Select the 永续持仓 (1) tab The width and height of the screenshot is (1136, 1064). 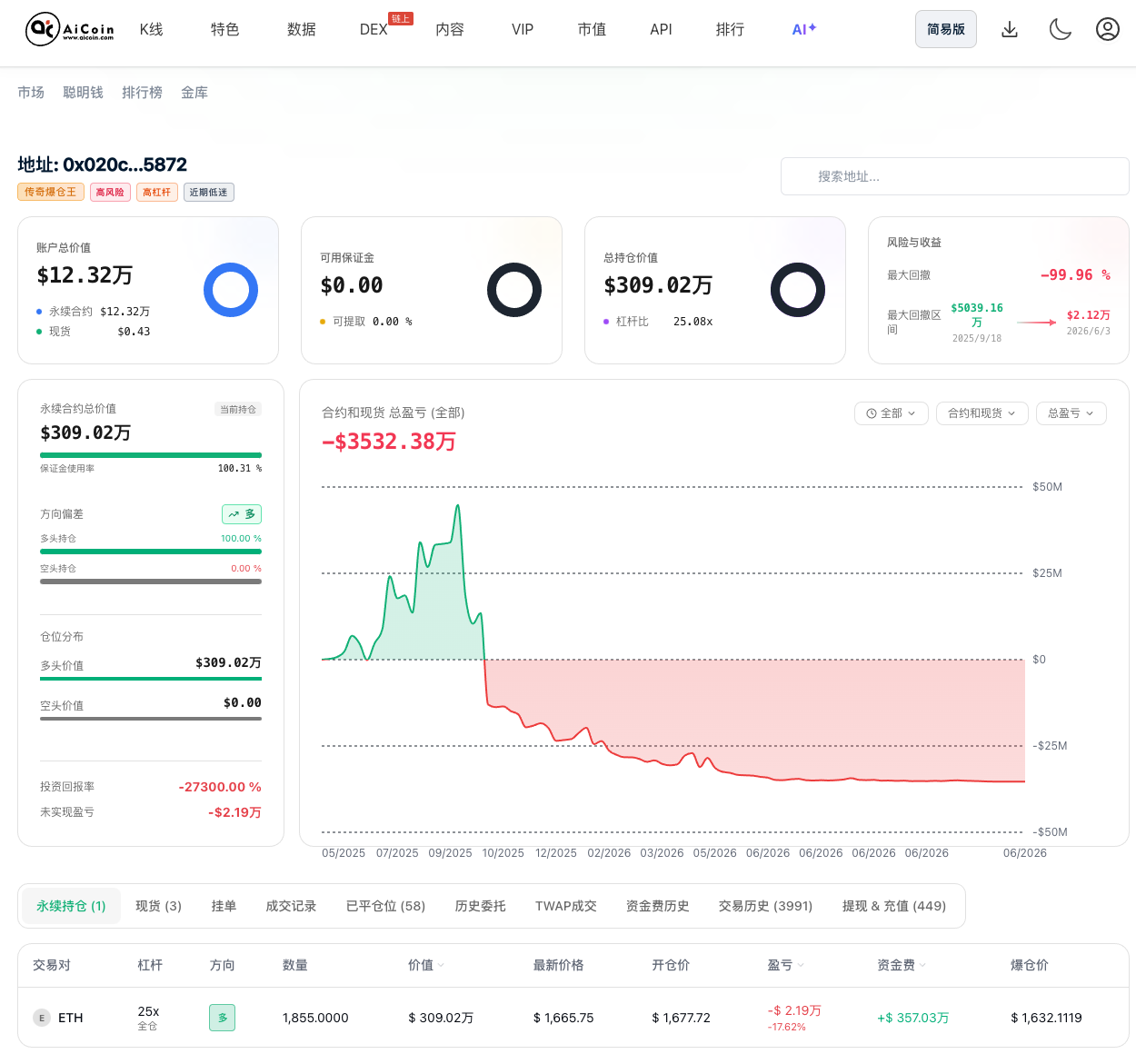[x=71, y=906]
